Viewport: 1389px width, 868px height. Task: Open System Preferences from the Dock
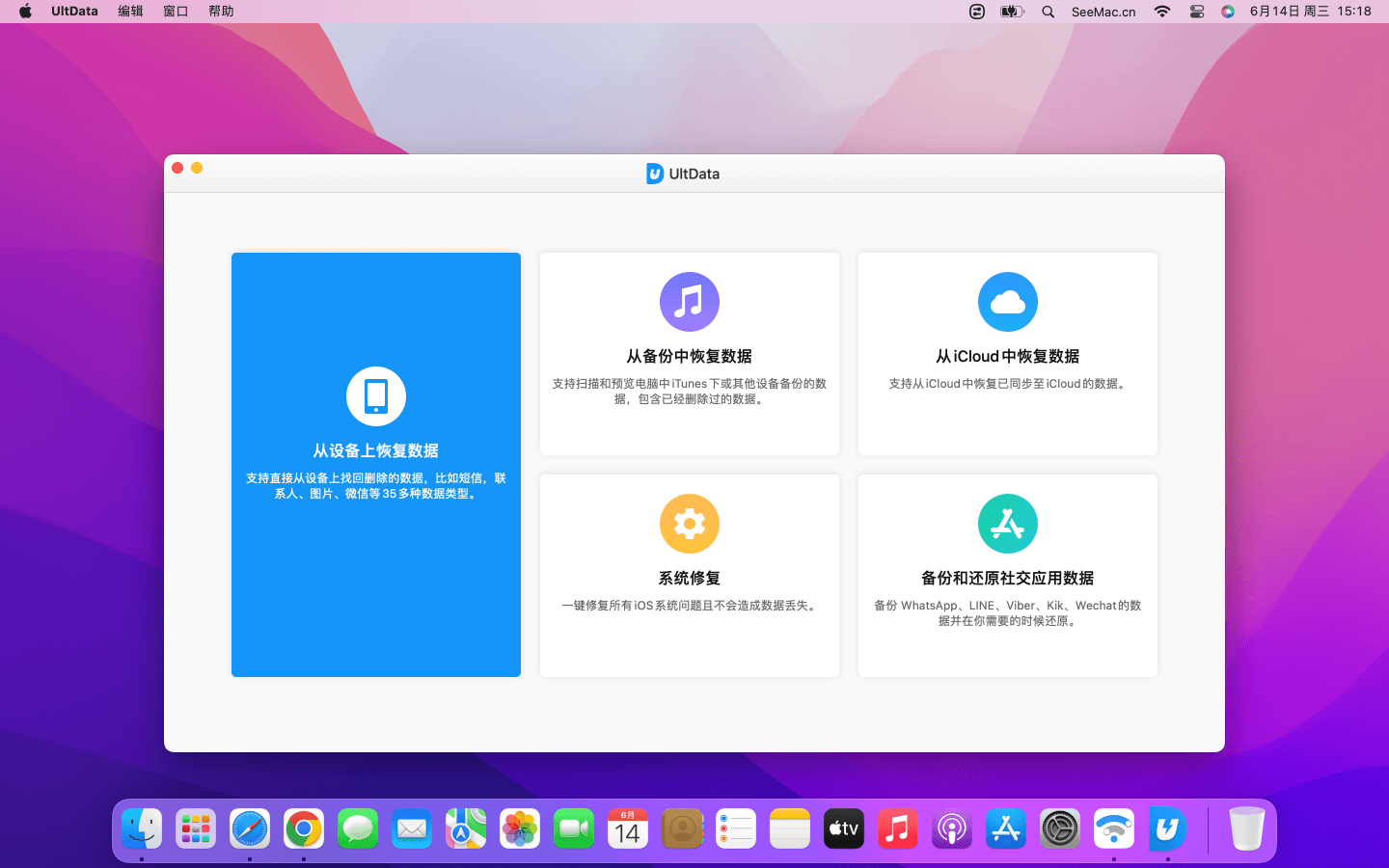point(1060,828)
